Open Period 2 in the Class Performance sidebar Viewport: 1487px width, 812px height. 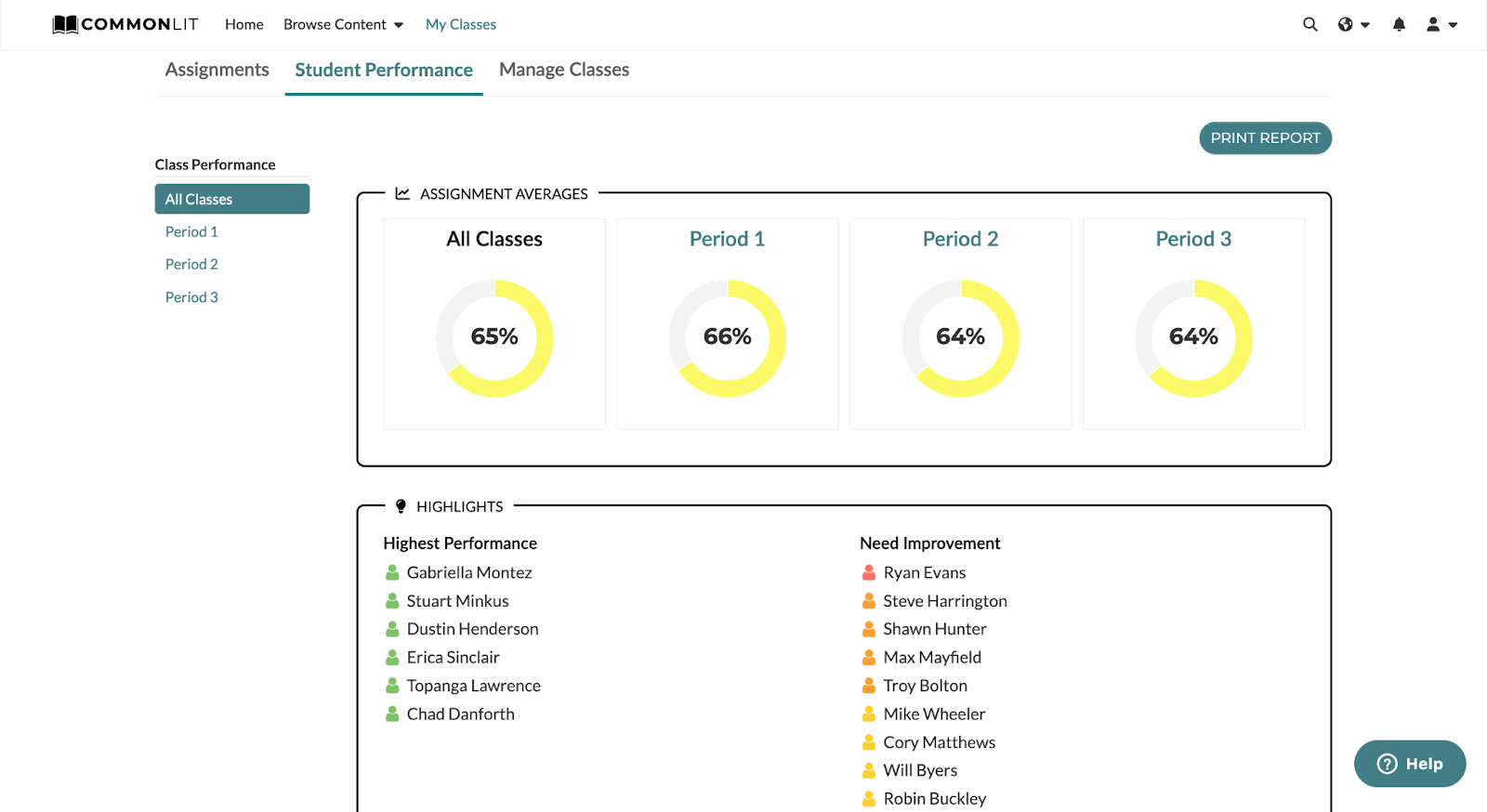coord(191,264)
